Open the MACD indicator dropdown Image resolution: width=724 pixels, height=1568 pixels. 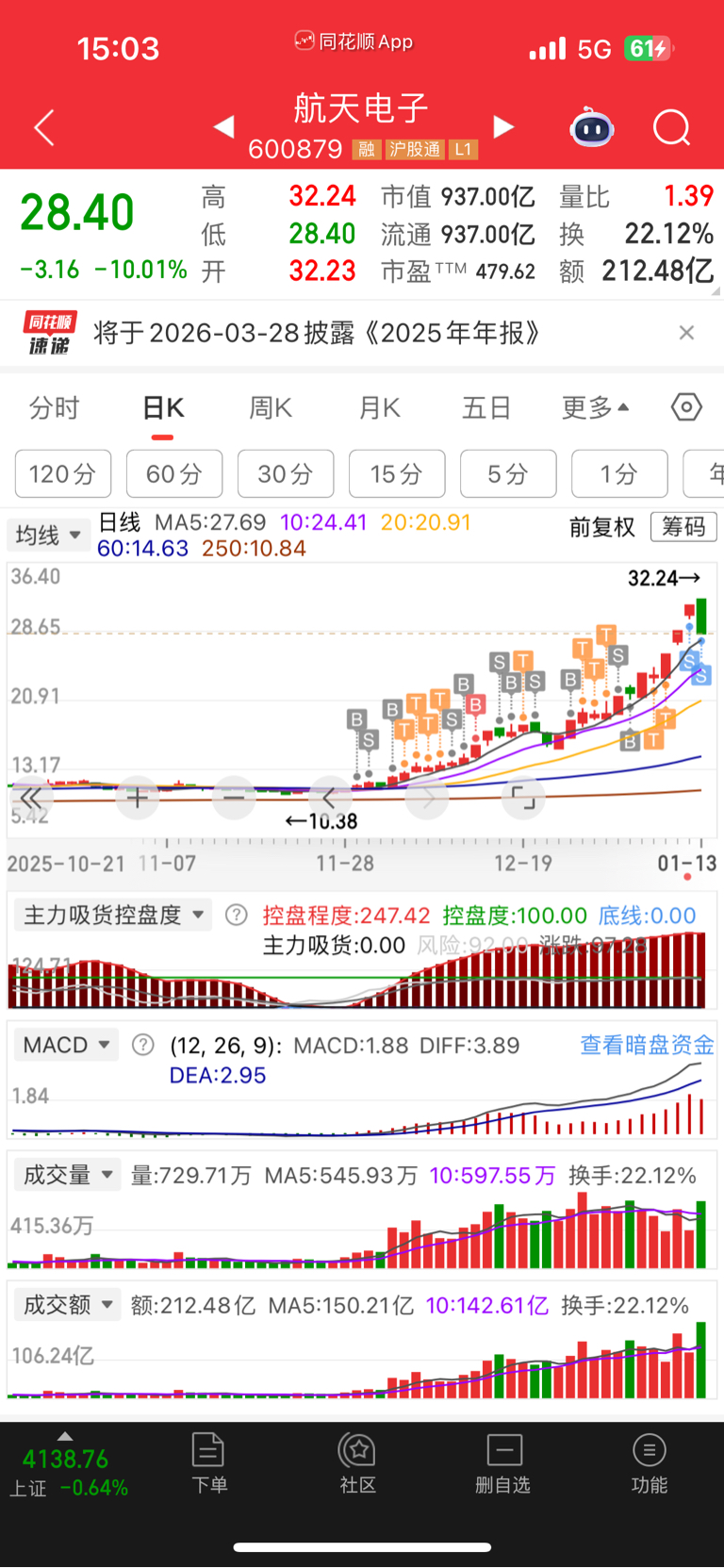[66, 1045]
